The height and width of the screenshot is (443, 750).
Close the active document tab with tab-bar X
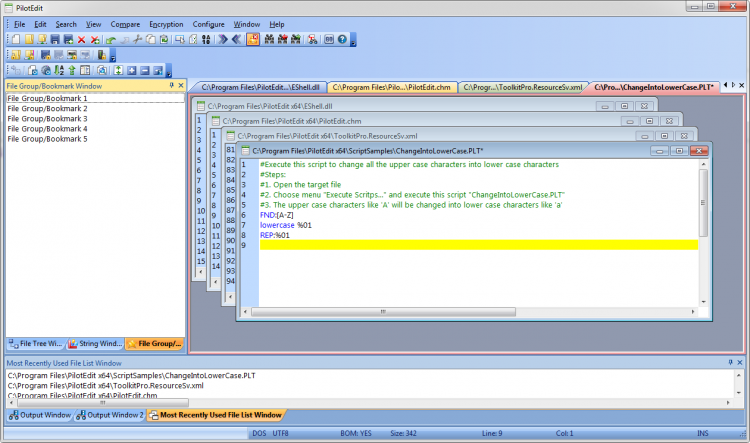pyautogui.click(x=742, y=85)
